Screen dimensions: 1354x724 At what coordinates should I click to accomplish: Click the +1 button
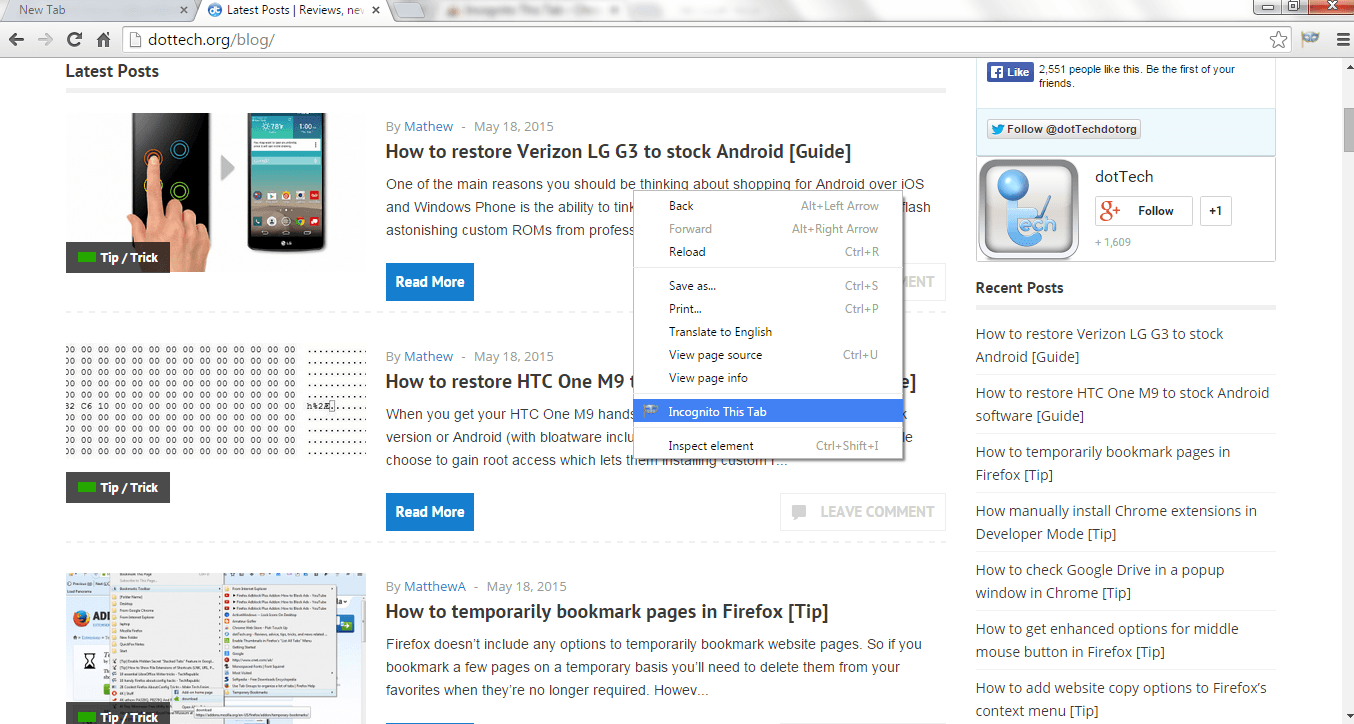1215,211
